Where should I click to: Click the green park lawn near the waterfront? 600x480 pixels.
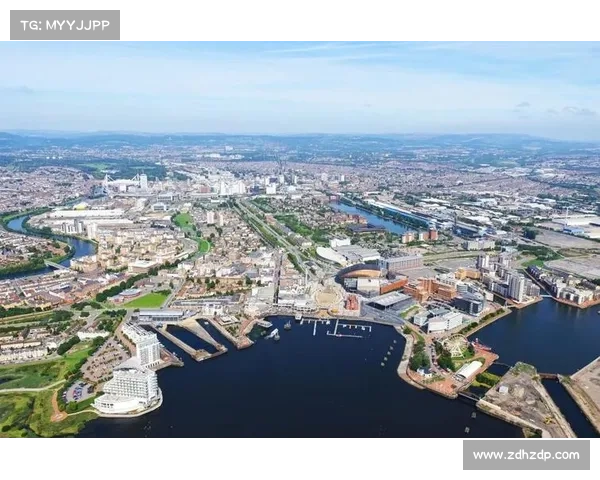tap(149, 300)
